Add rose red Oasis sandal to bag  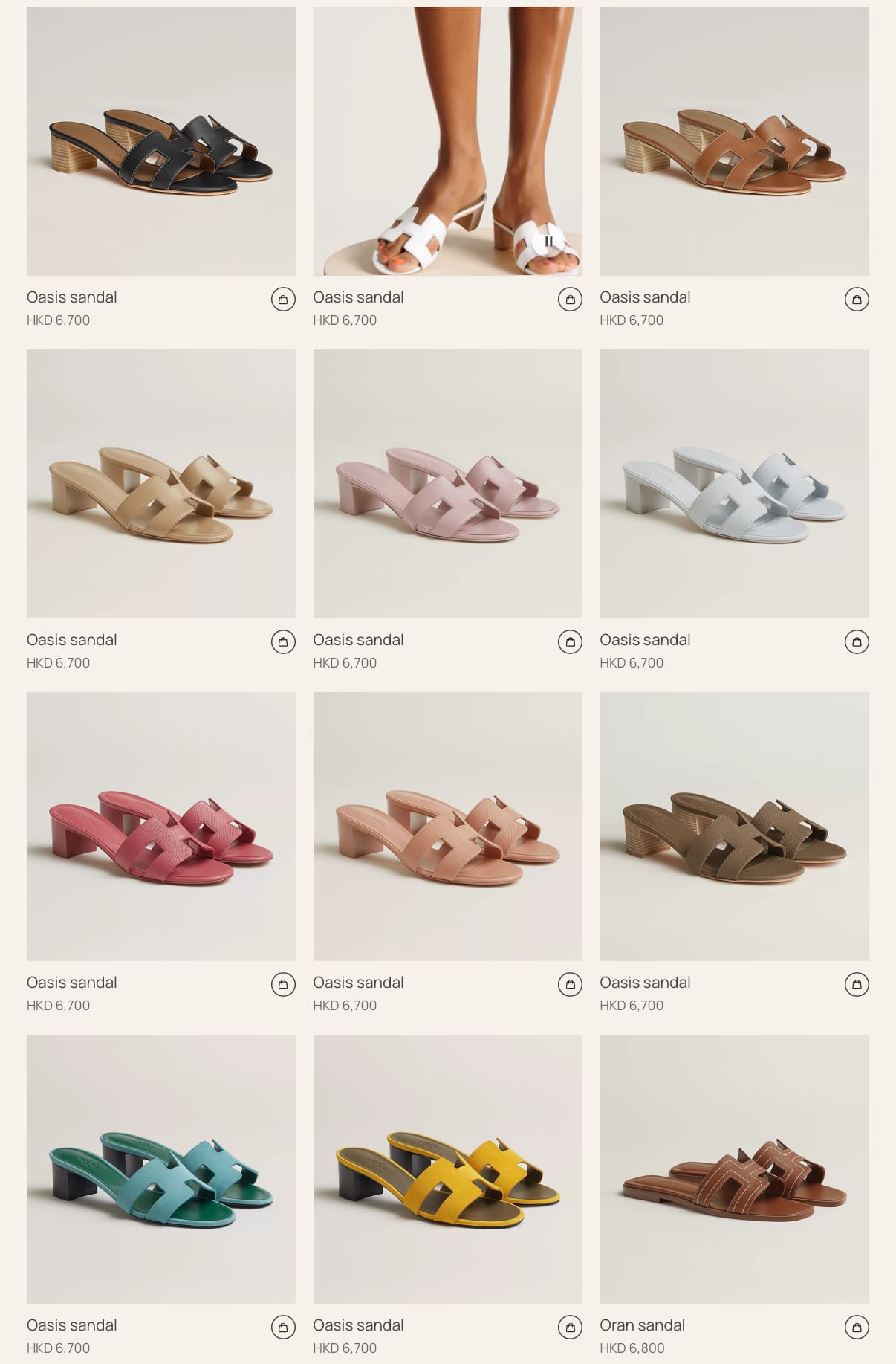(x=283, y=985)
